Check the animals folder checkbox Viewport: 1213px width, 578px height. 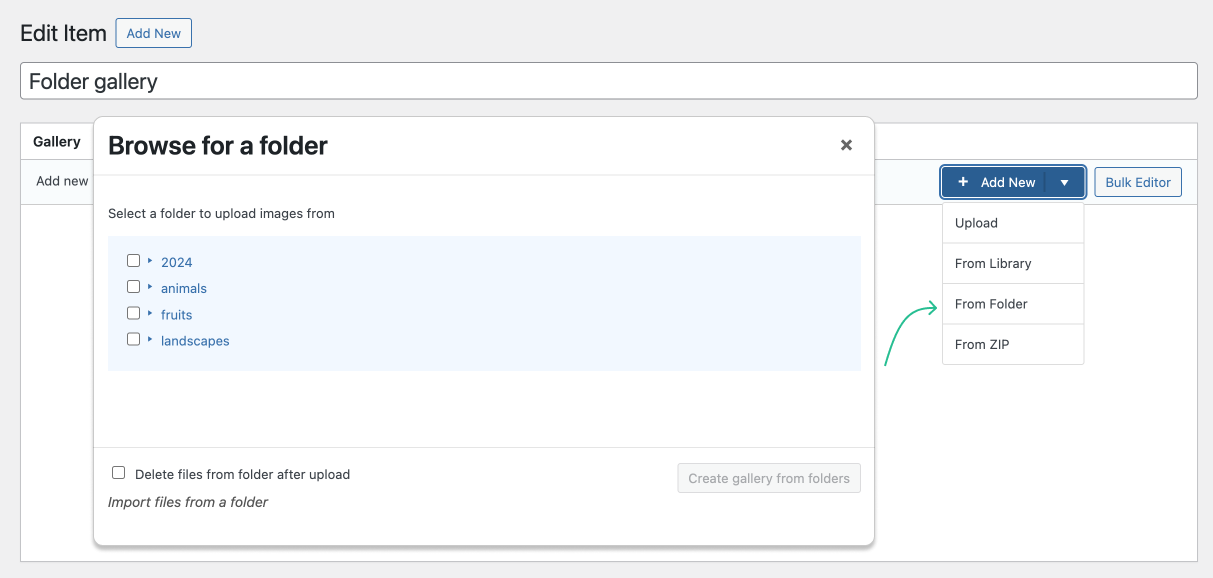tap(134, 287)
